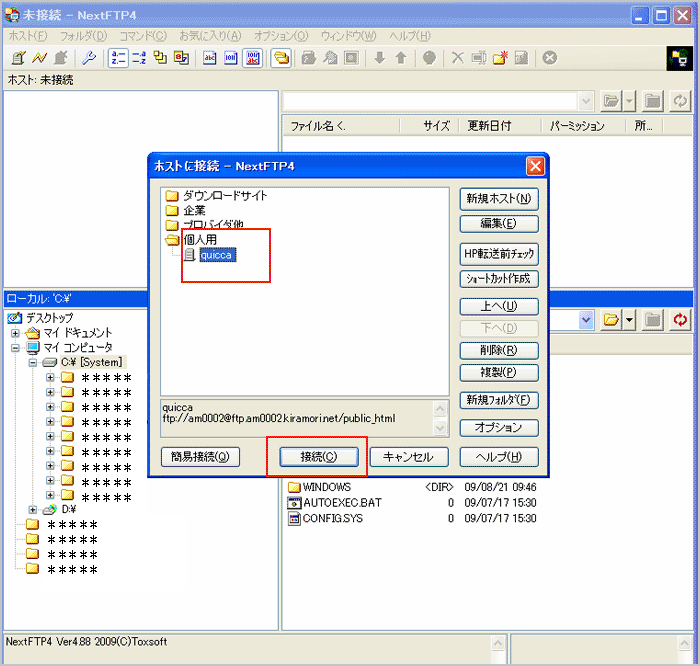The width and height of the screenshot is (700, 666).
Task: Expand the マイ ドキュメント tree node
Action: (16, 333)
